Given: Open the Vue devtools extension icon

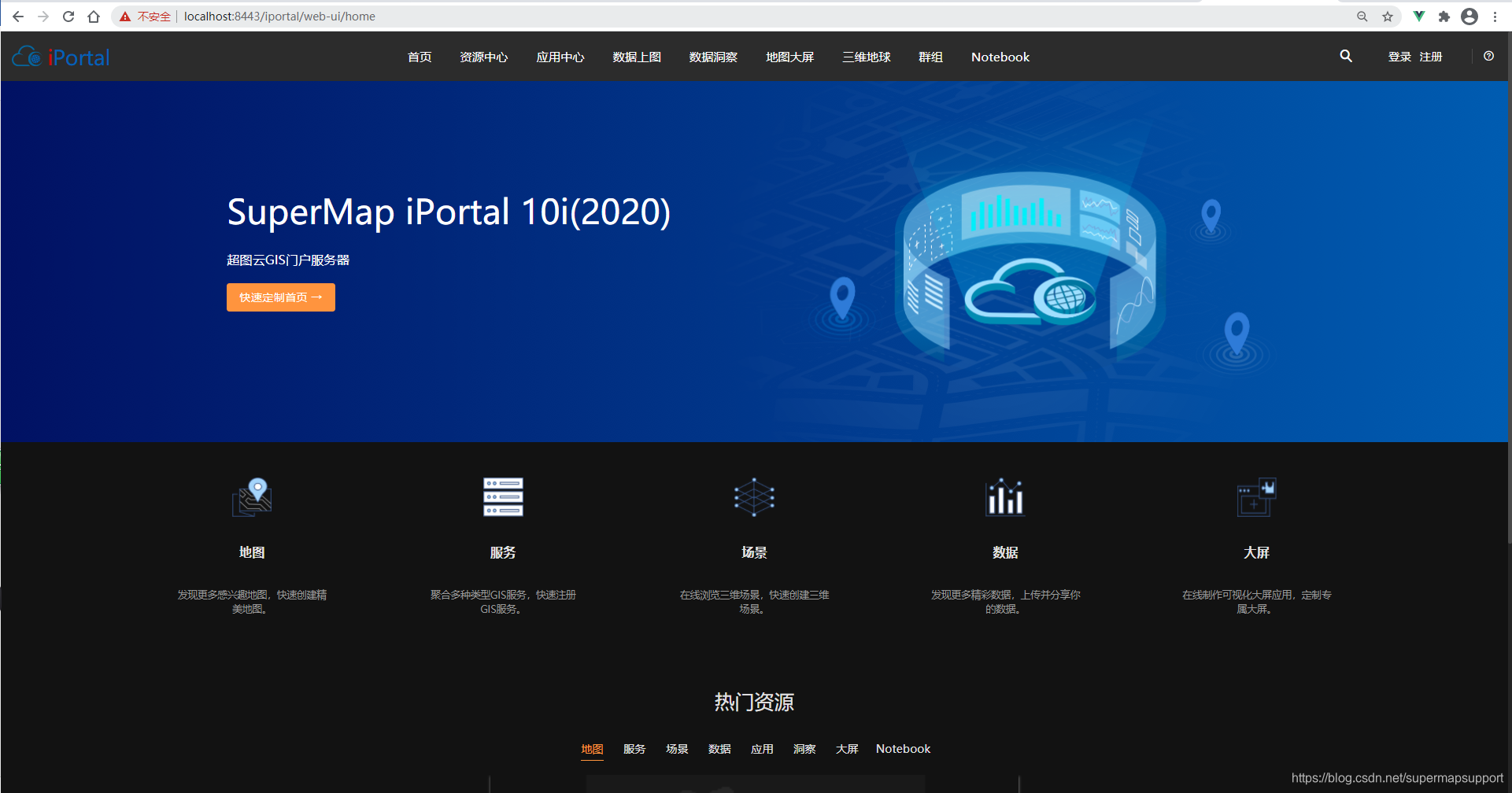Looking at the screenshot, I should pyautogui.click(x=1419, y=17).
